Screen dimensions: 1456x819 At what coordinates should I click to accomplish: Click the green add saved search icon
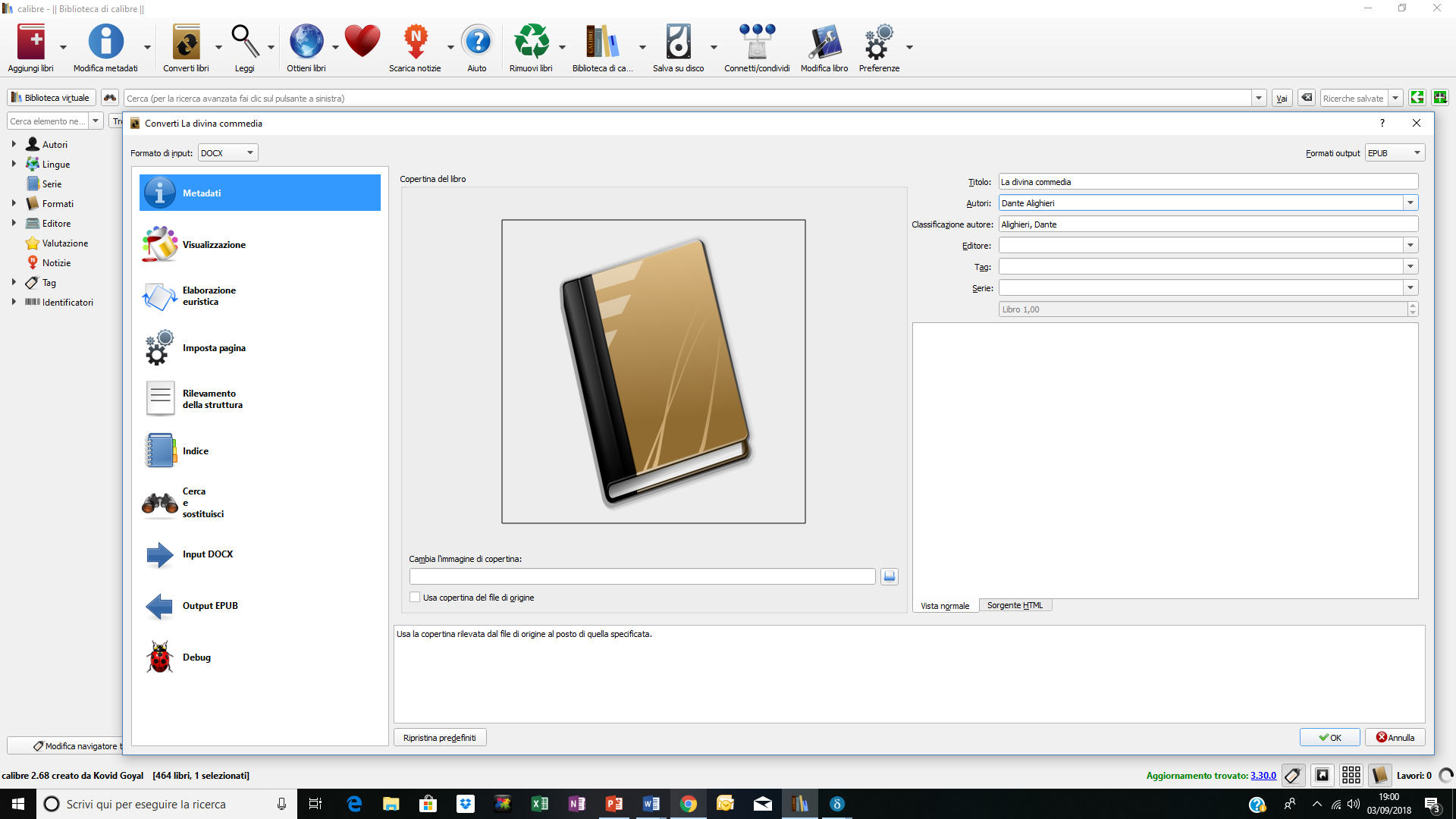(x=1440, y=98)
